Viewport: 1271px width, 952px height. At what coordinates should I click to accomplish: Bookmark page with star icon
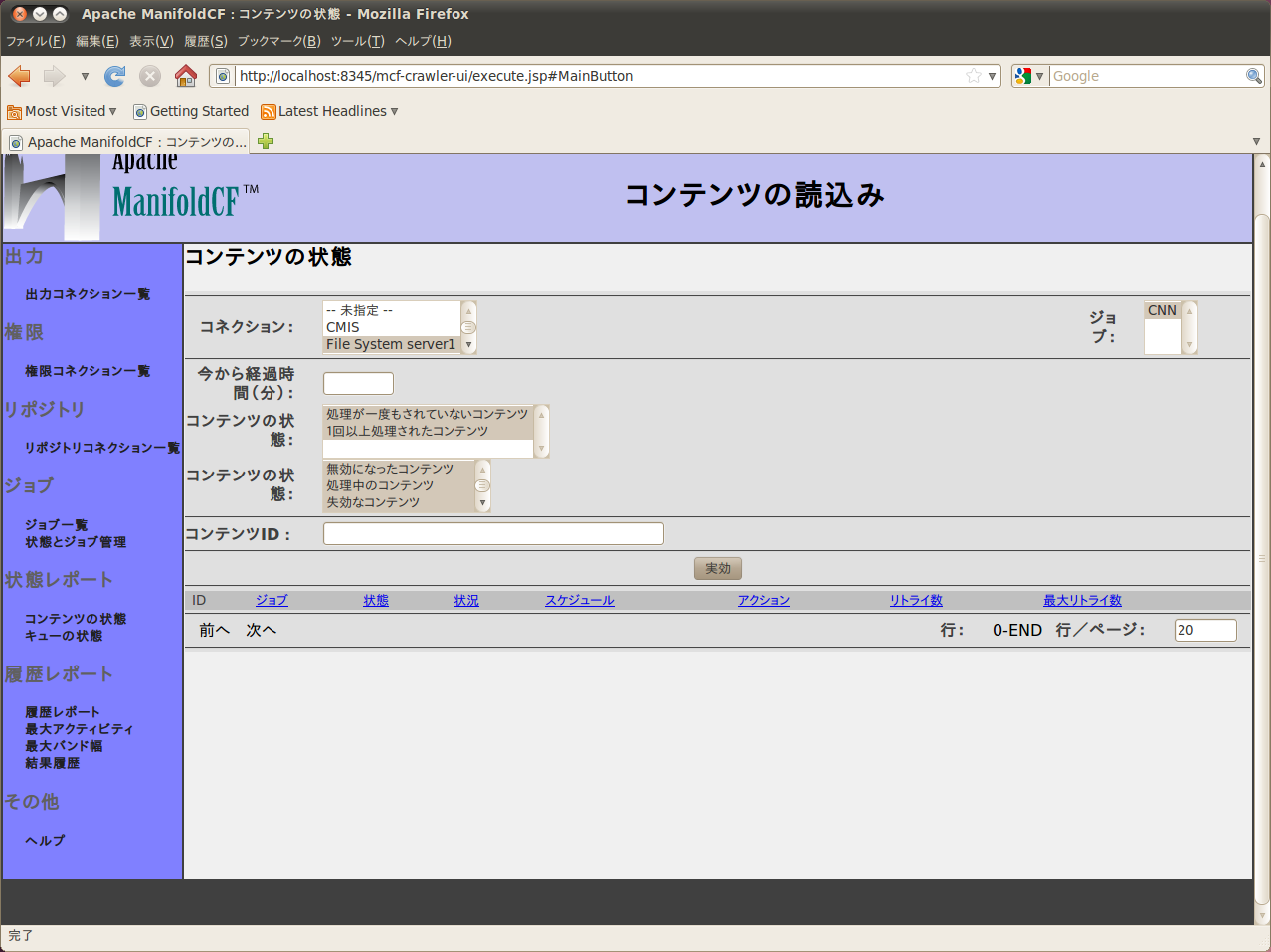[x=974, y=76]
